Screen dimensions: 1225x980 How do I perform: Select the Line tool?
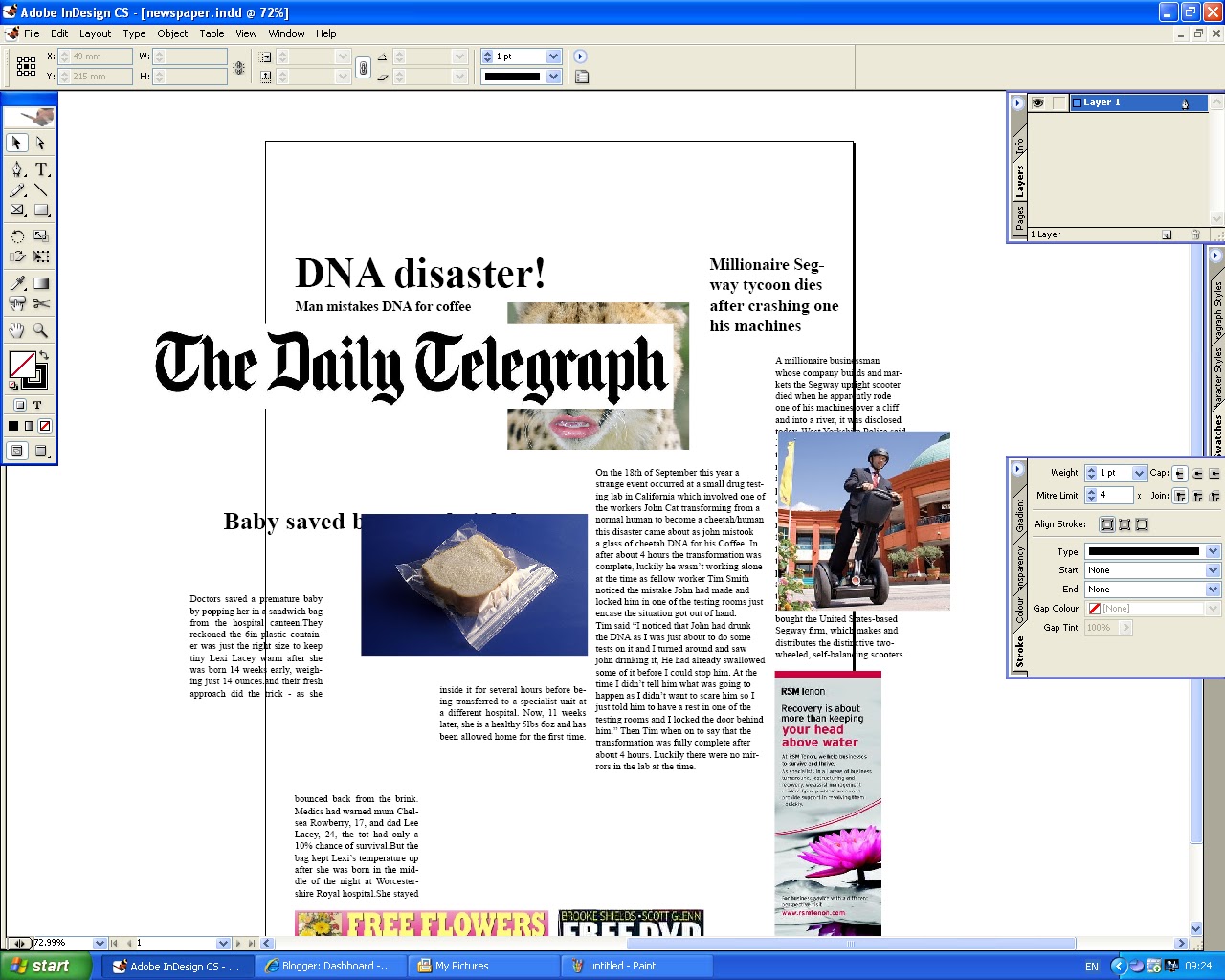[41, 190]
